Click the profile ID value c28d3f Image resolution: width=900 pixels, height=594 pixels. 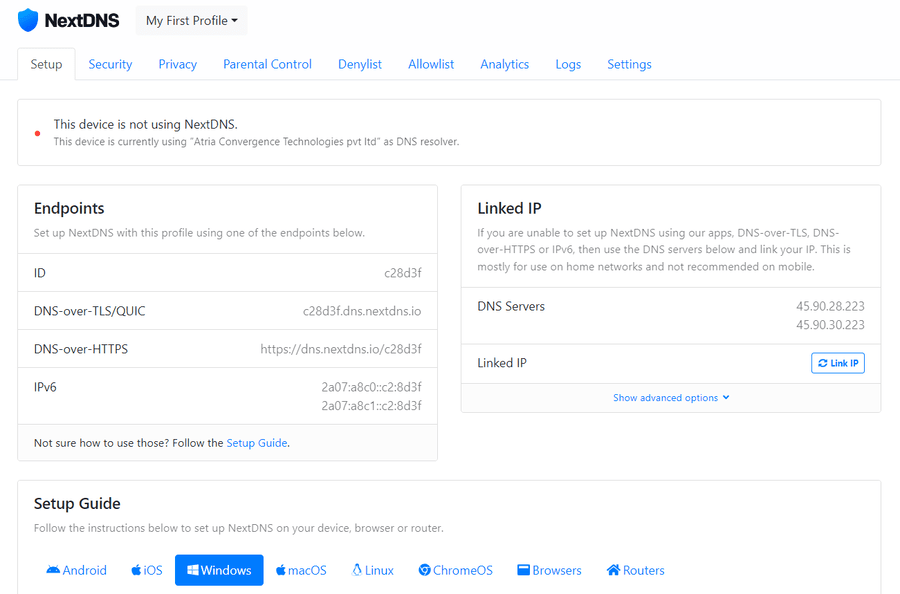point(403,273)
